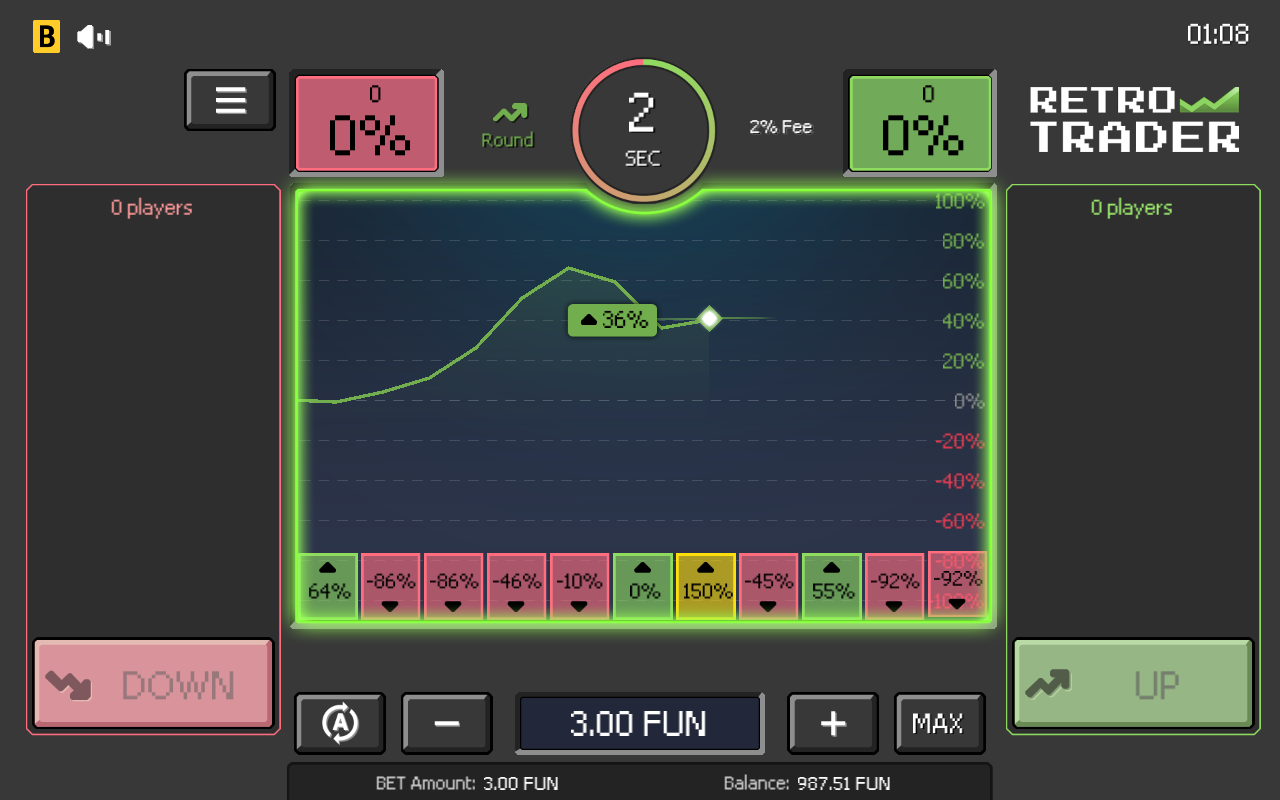Place an UP bet
Image resolution: width=1280 pixels, height=800 pixels.
coord(1133,684)
